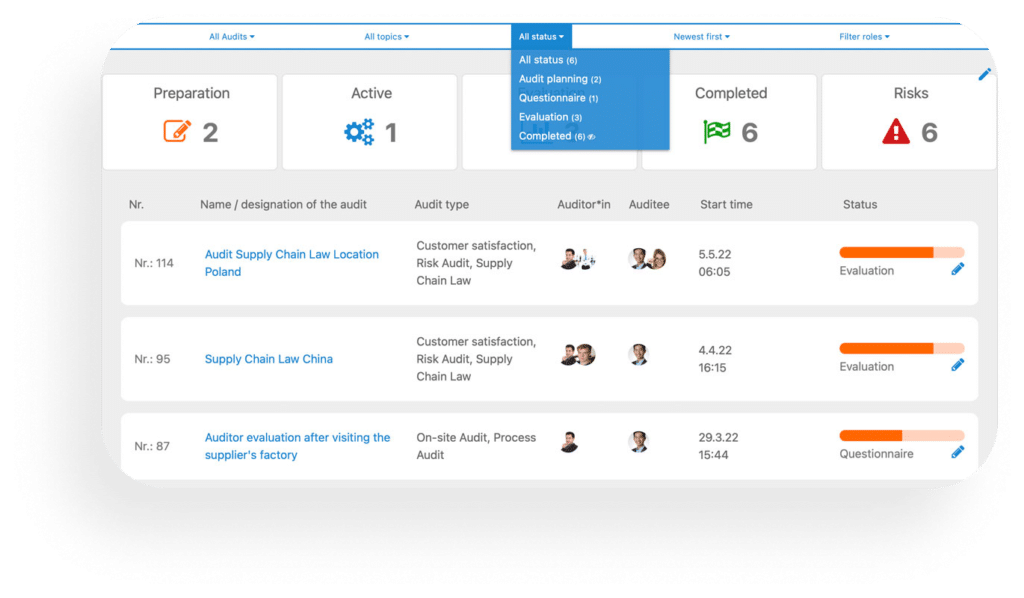Click the auditor avatars for audit Nr. 114

(x=578, y=259)
